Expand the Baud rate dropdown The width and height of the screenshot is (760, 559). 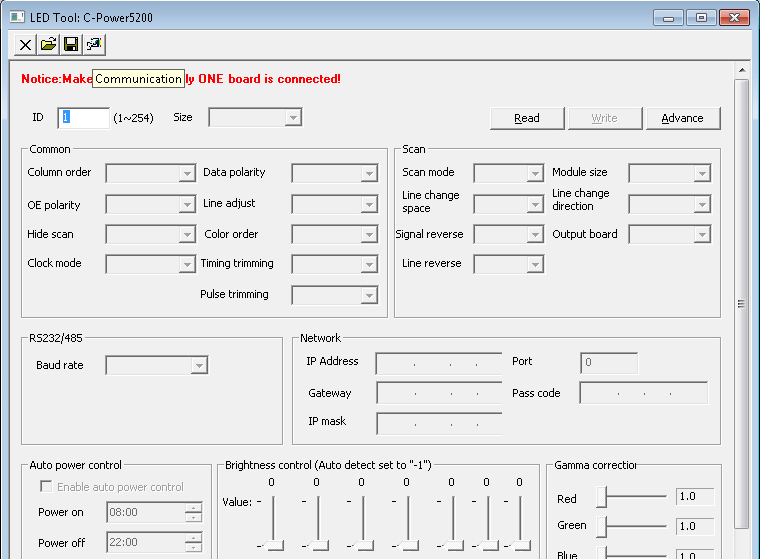[x=157, y=365]
